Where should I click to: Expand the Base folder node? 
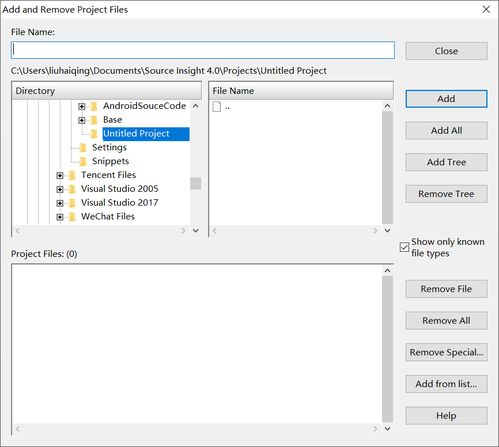(82, 120)
